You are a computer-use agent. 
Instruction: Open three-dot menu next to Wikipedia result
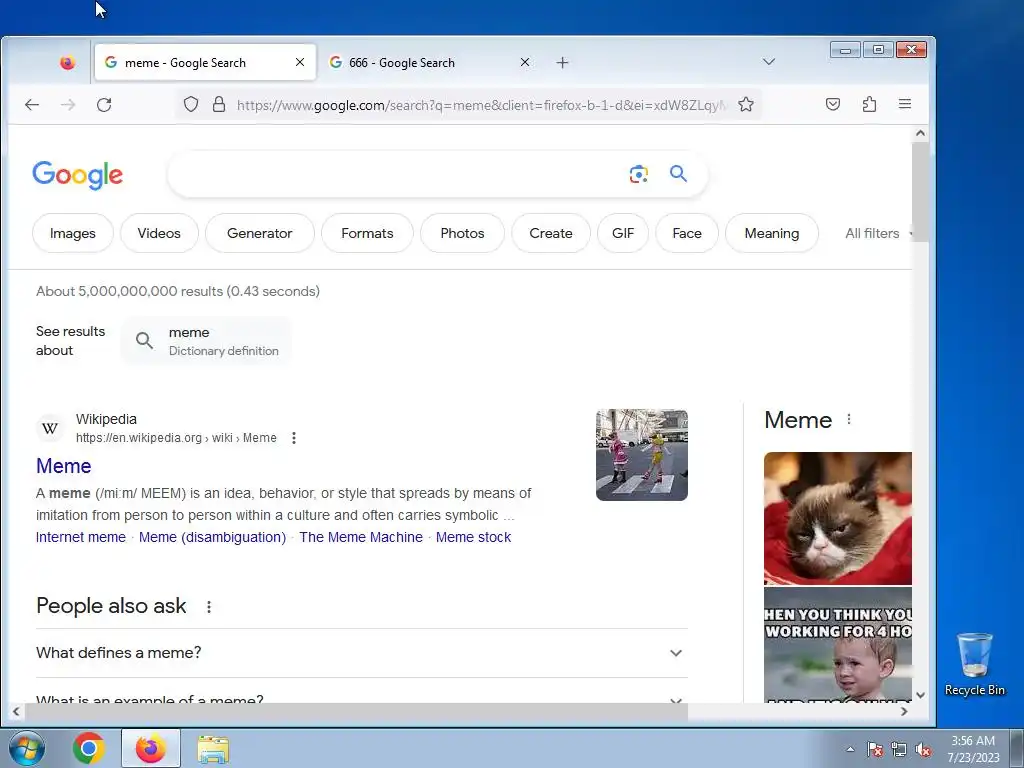coord(294,438)
